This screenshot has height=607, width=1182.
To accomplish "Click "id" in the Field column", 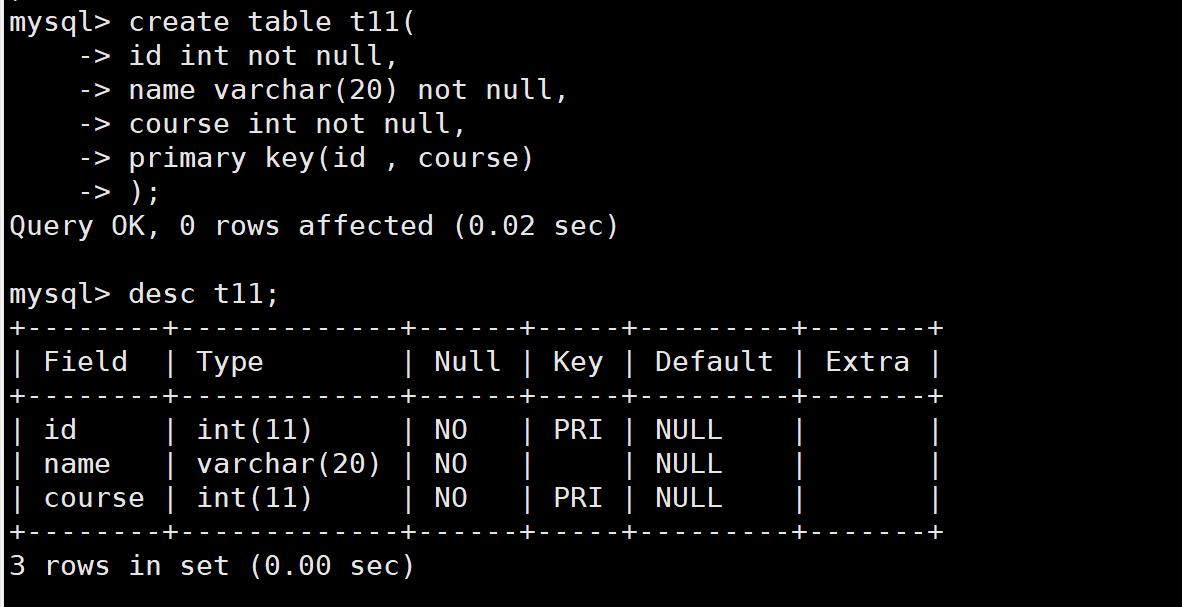I will [60, 430].
